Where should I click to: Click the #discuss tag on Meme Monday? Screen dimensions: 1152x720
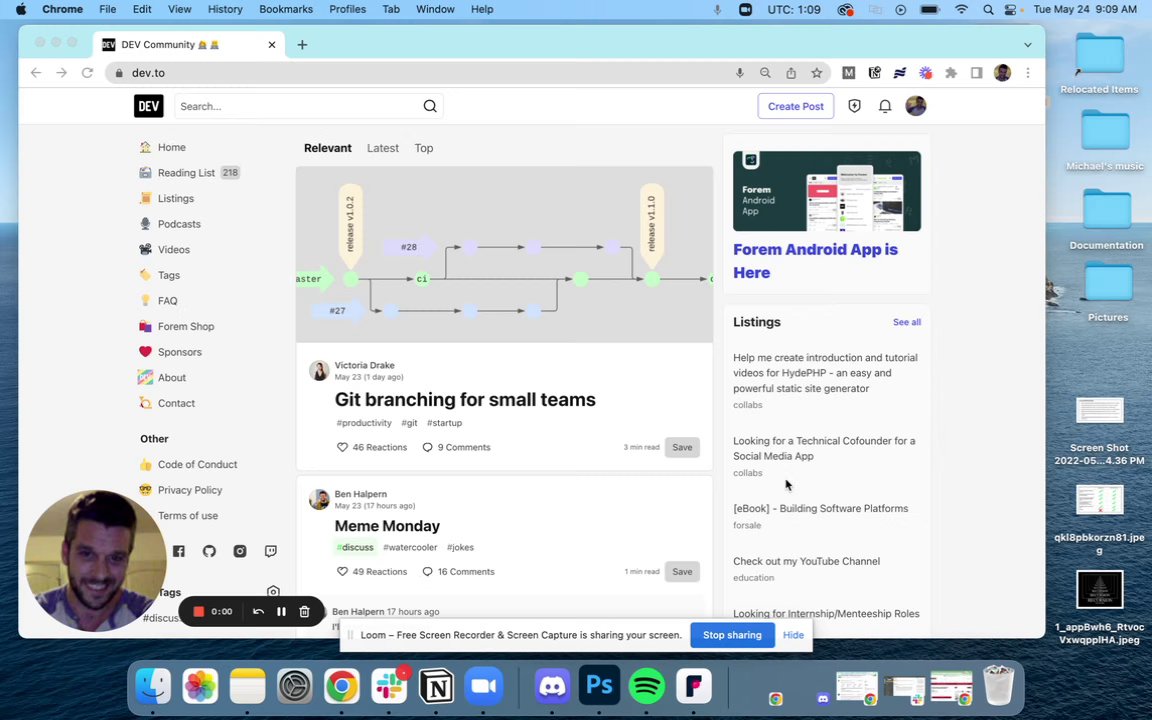pyautogui.click(x=355, y=547)
